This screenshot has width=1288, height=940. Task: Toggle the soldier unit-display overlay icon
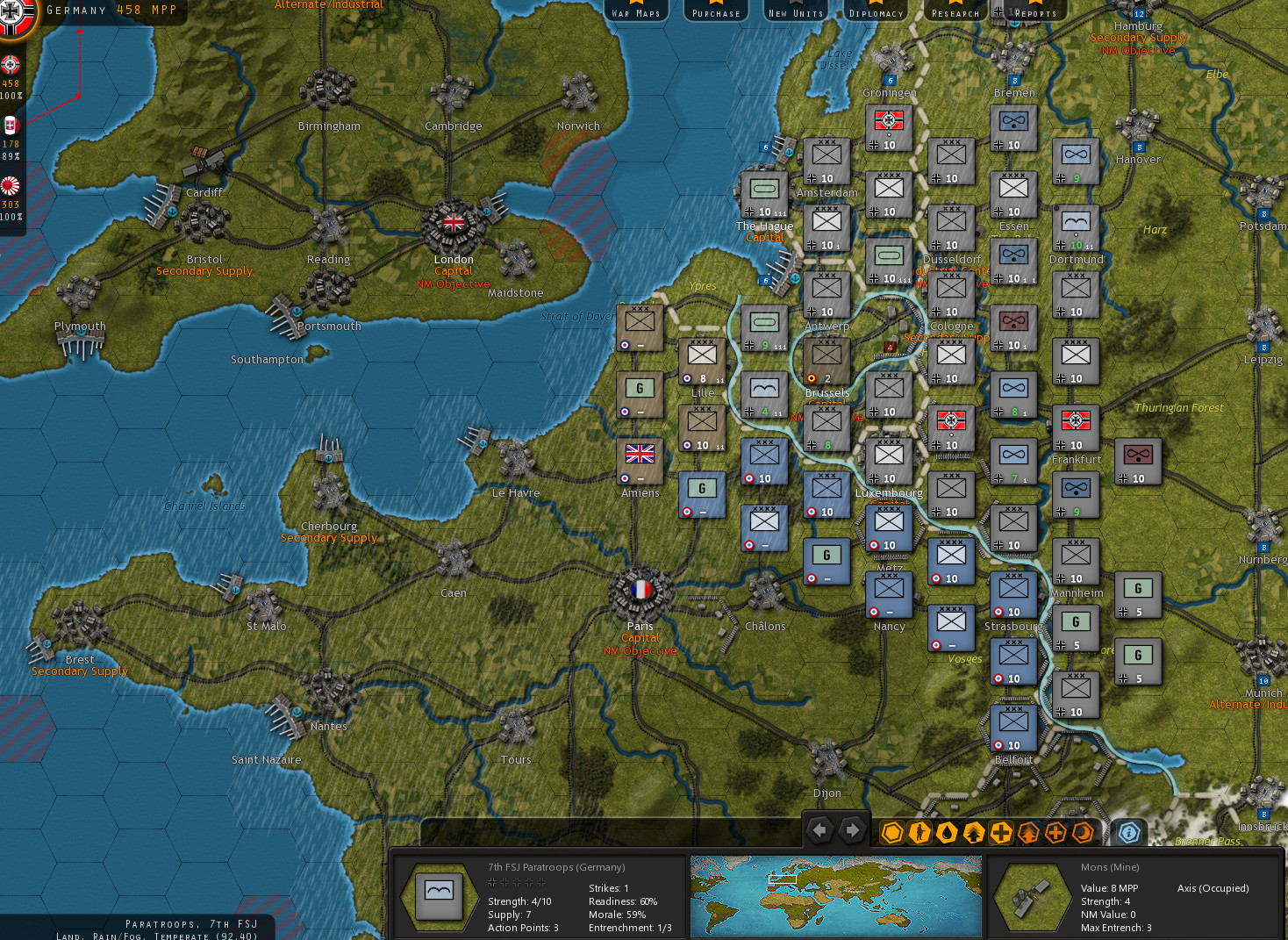(919, 832)
